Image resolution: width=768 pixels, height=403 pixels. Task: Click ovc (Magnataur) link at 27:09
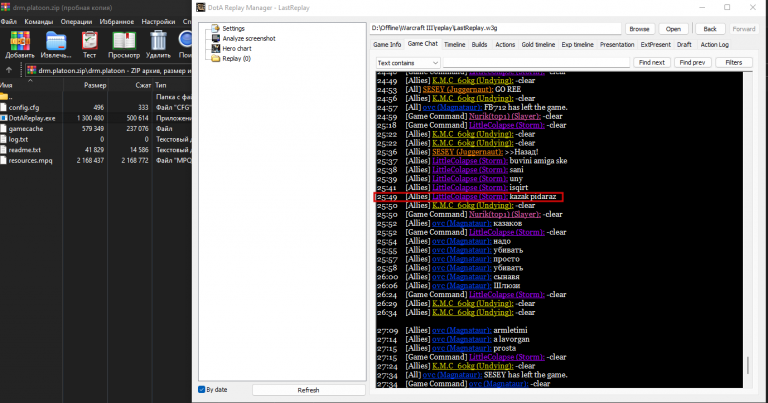tap(461, 331)
